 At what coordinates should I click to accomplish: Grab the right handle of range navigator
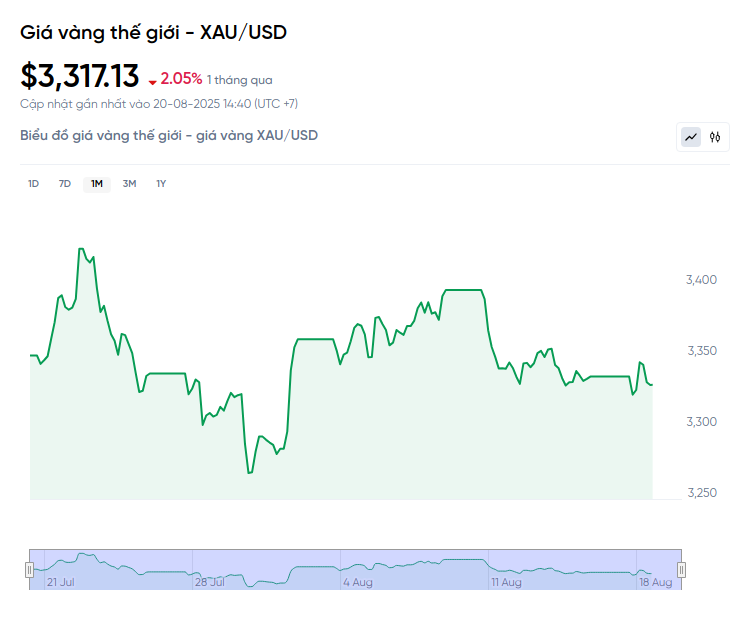coord(681,570)
